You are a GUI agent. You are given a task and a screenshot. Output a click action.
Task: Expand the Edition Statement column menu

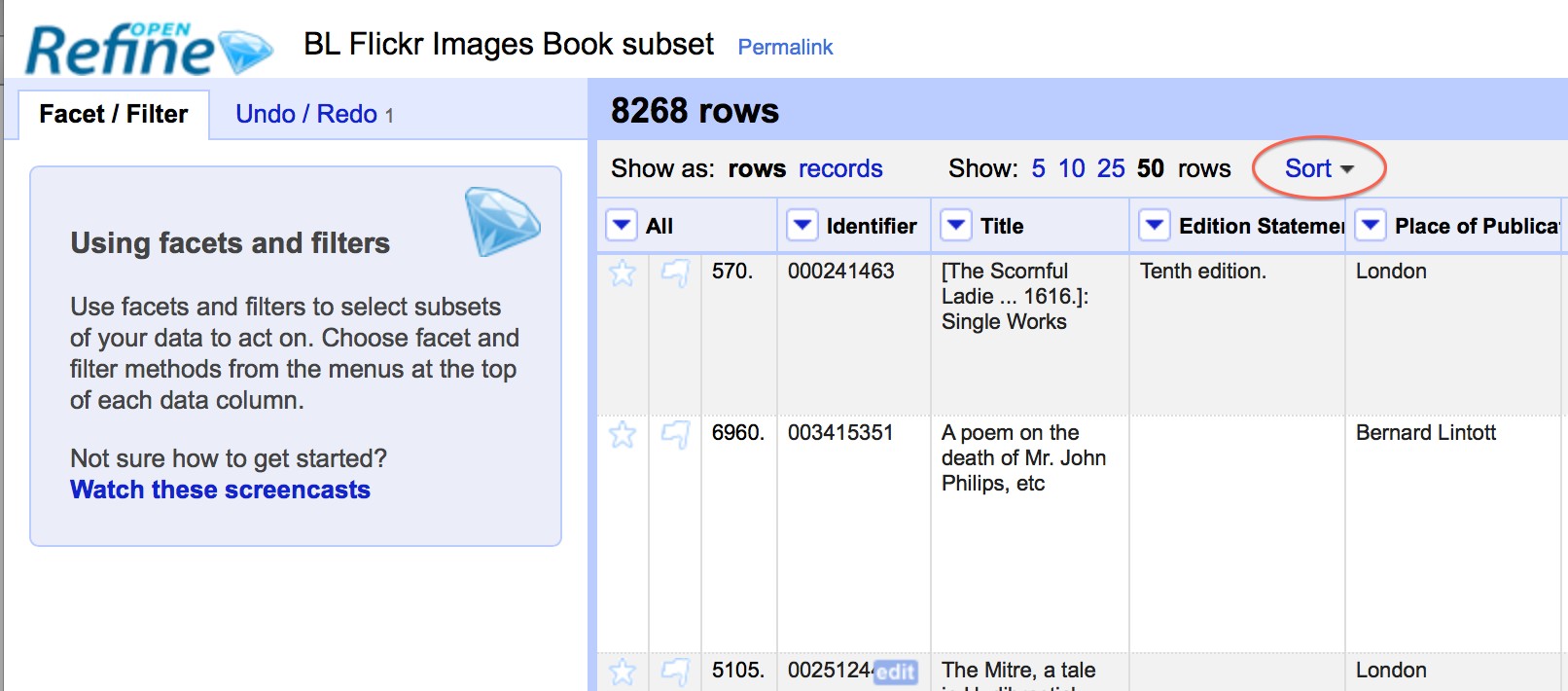[x=1155, y=226]
